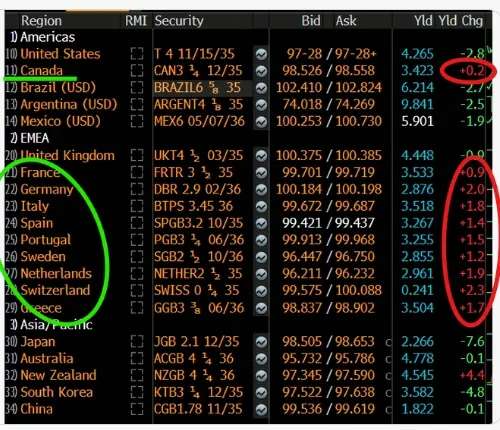Sort by the RMI column header
The height and width of the screenshot is (430, 500).
tap(136, 21)
